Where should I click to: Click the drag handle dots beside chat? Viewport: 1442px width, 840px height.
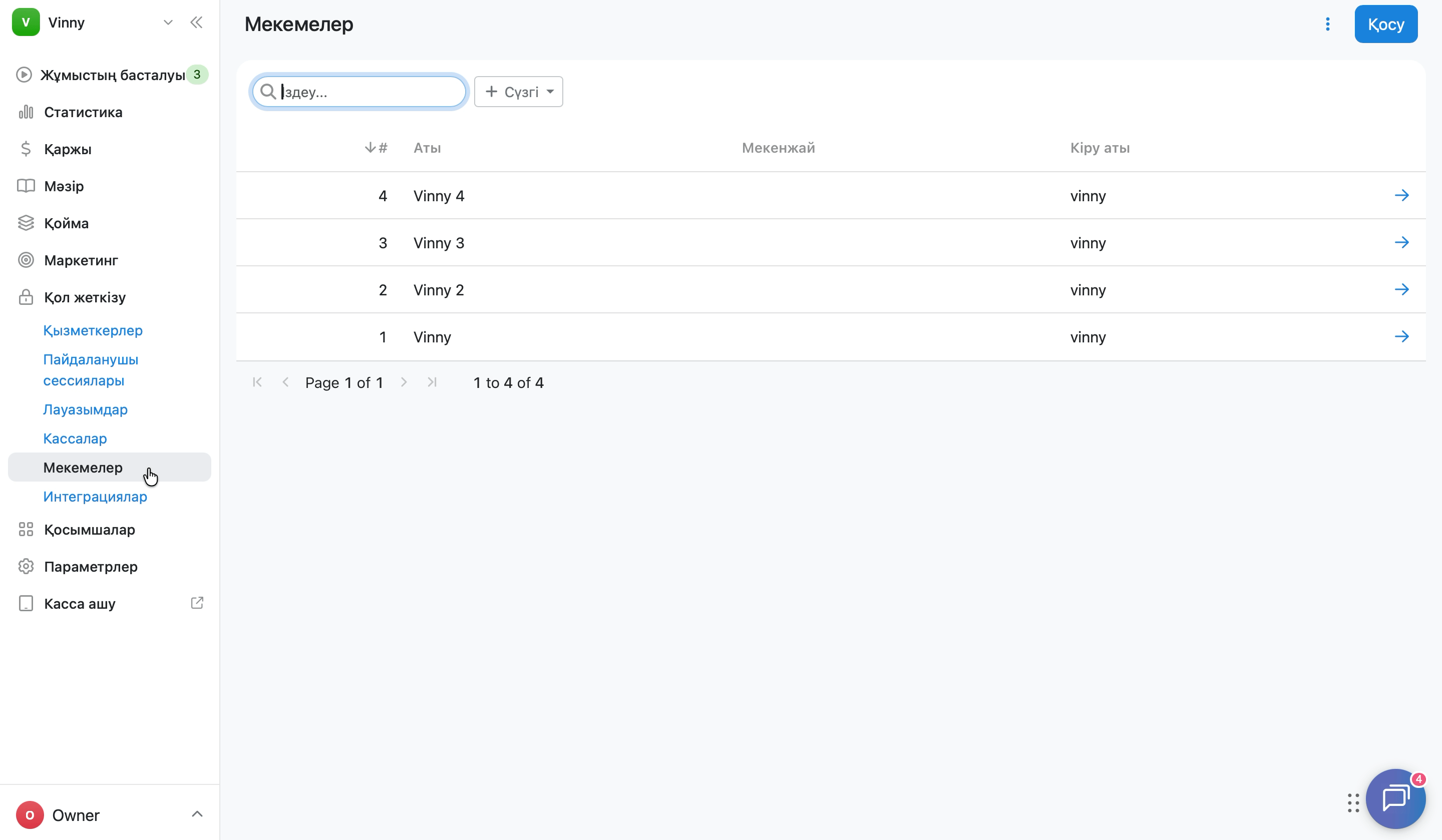(x=1353, y=803)
